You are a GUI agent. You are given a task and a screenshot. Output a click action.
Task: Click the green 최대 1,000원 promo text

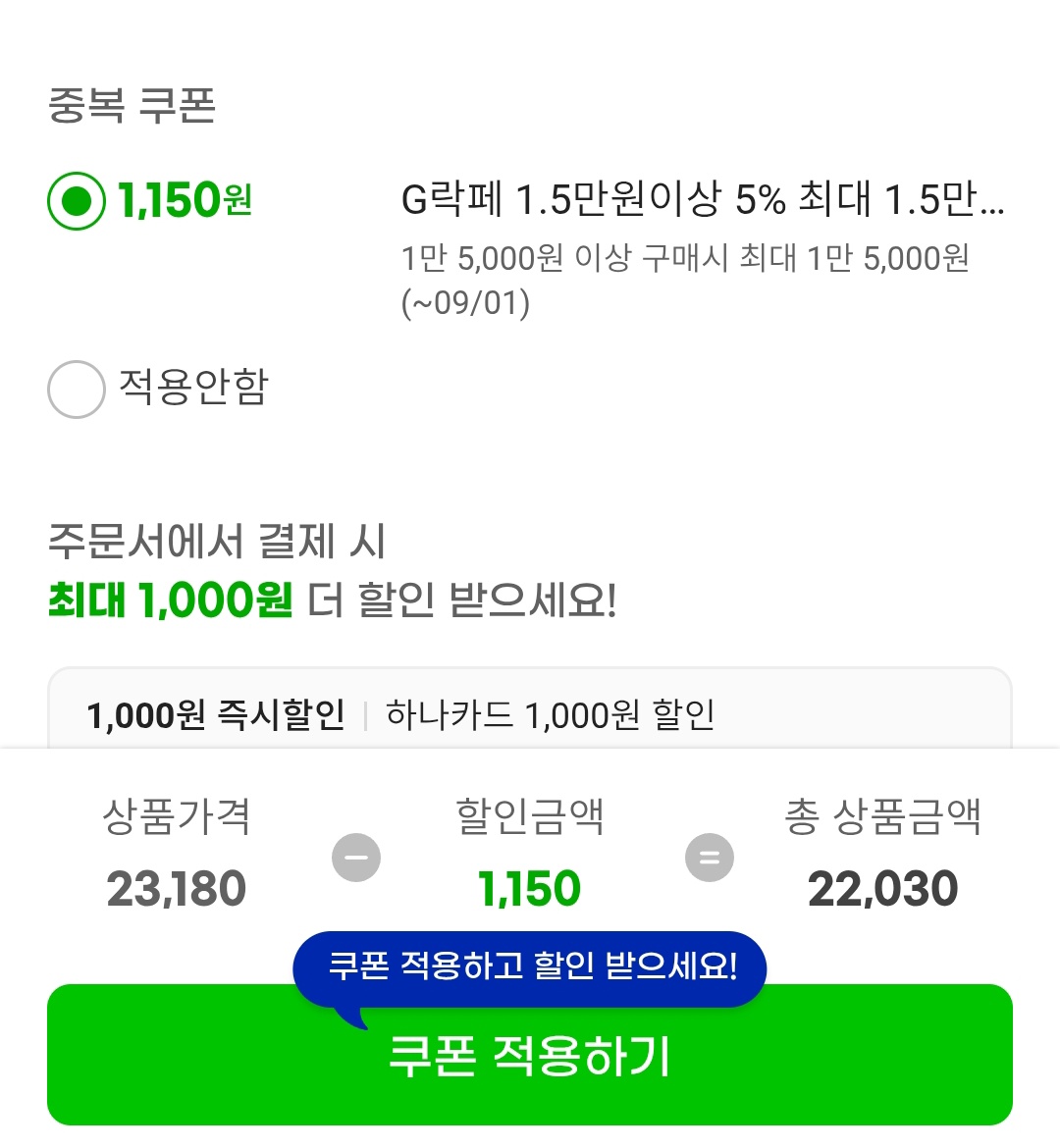[x=170, y=600]
